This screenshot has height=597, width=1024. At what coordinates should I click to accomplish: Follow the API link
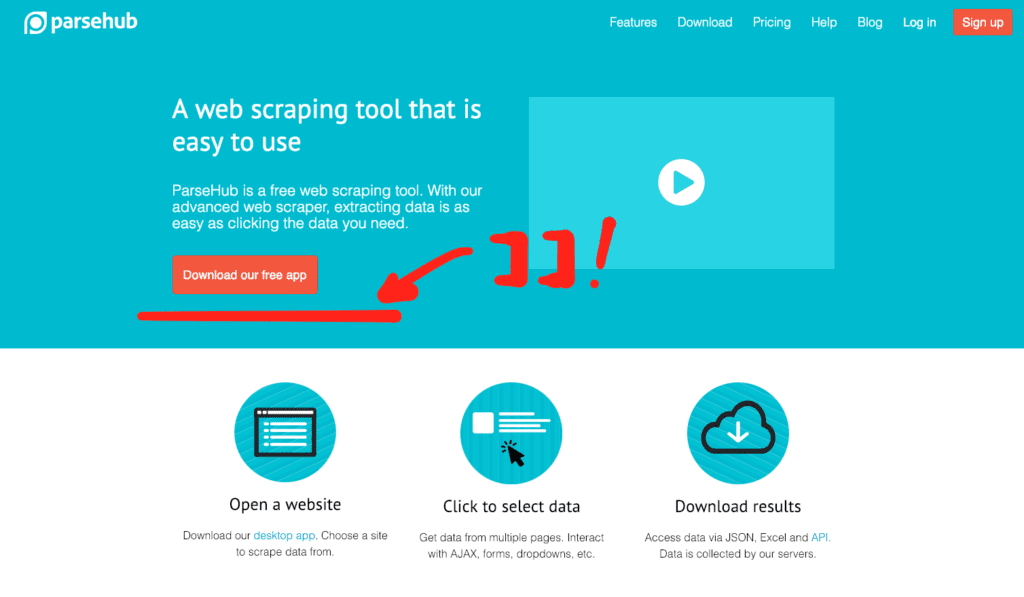(820, 537)
